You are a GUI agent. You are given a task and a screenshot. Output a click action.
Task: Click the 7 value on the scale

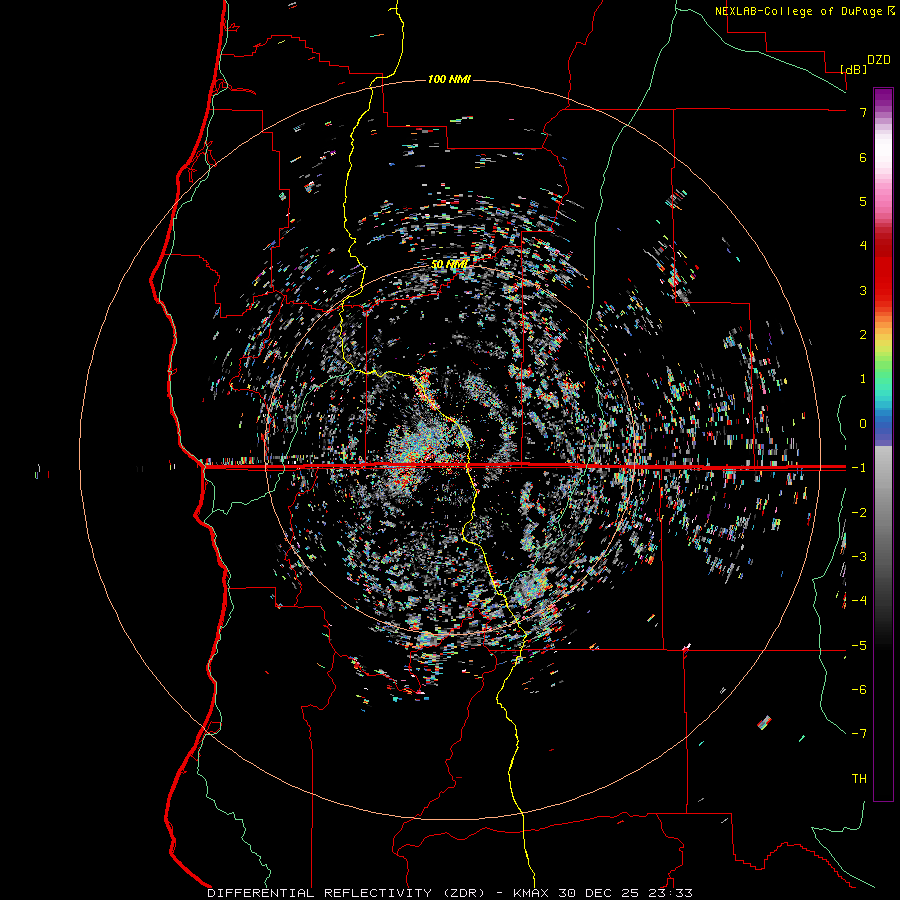(x=863, y=112)
